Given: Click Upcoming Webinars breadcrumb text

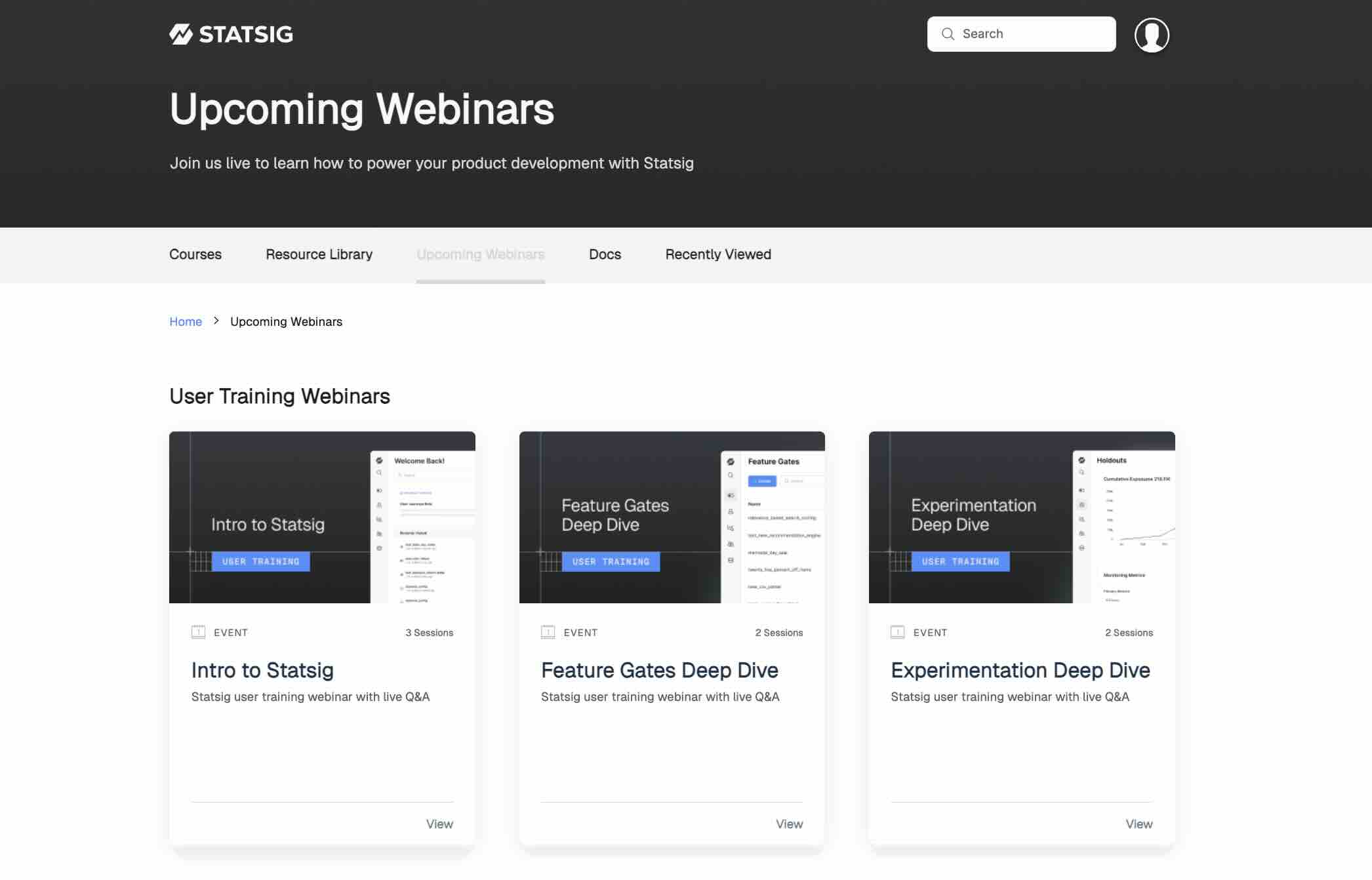Looking at the screenshot, I should coord(286,321).
